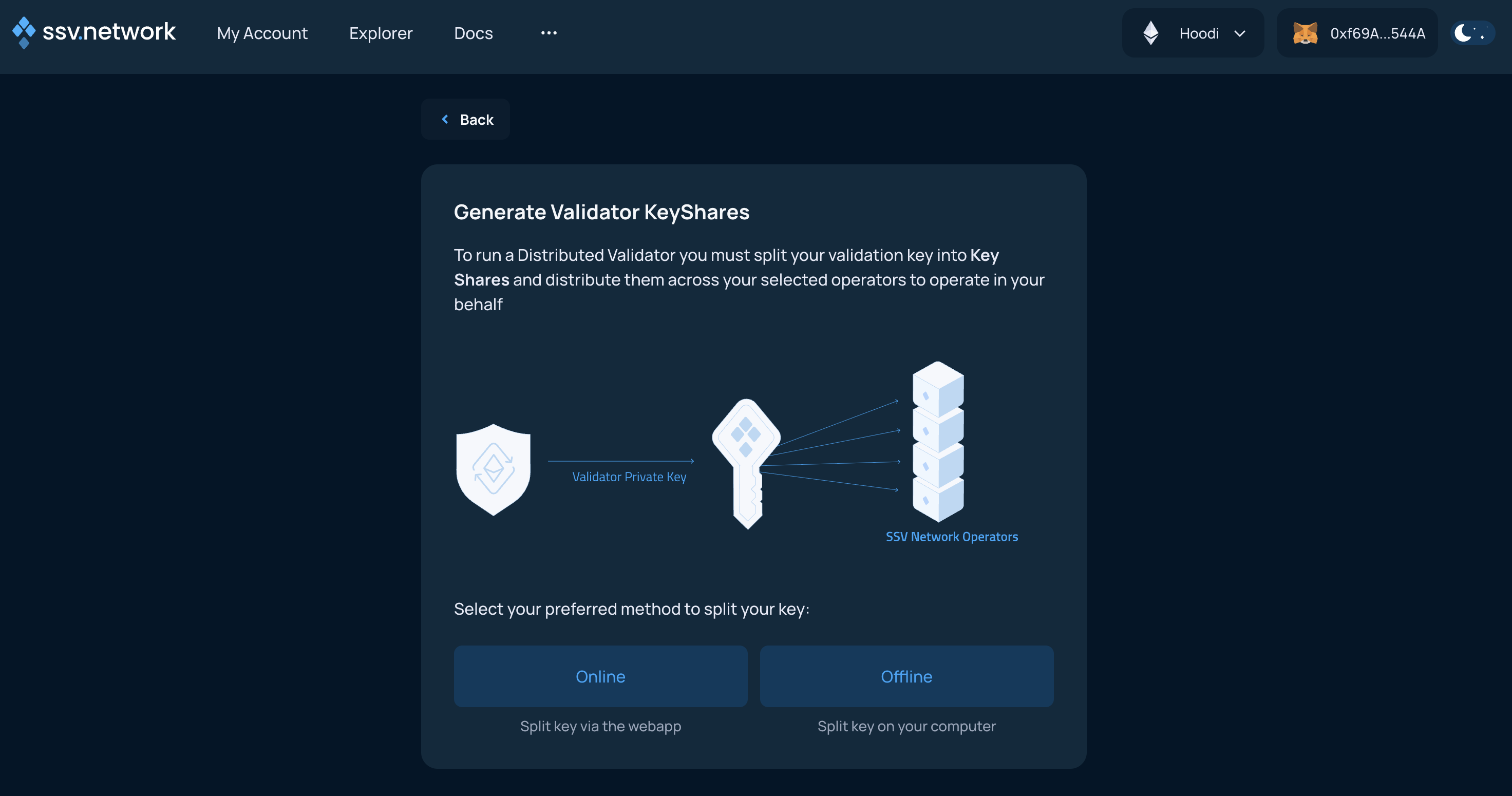Open the My Account menu
This screenshot has width=1512, height=796.
(262, 33)
